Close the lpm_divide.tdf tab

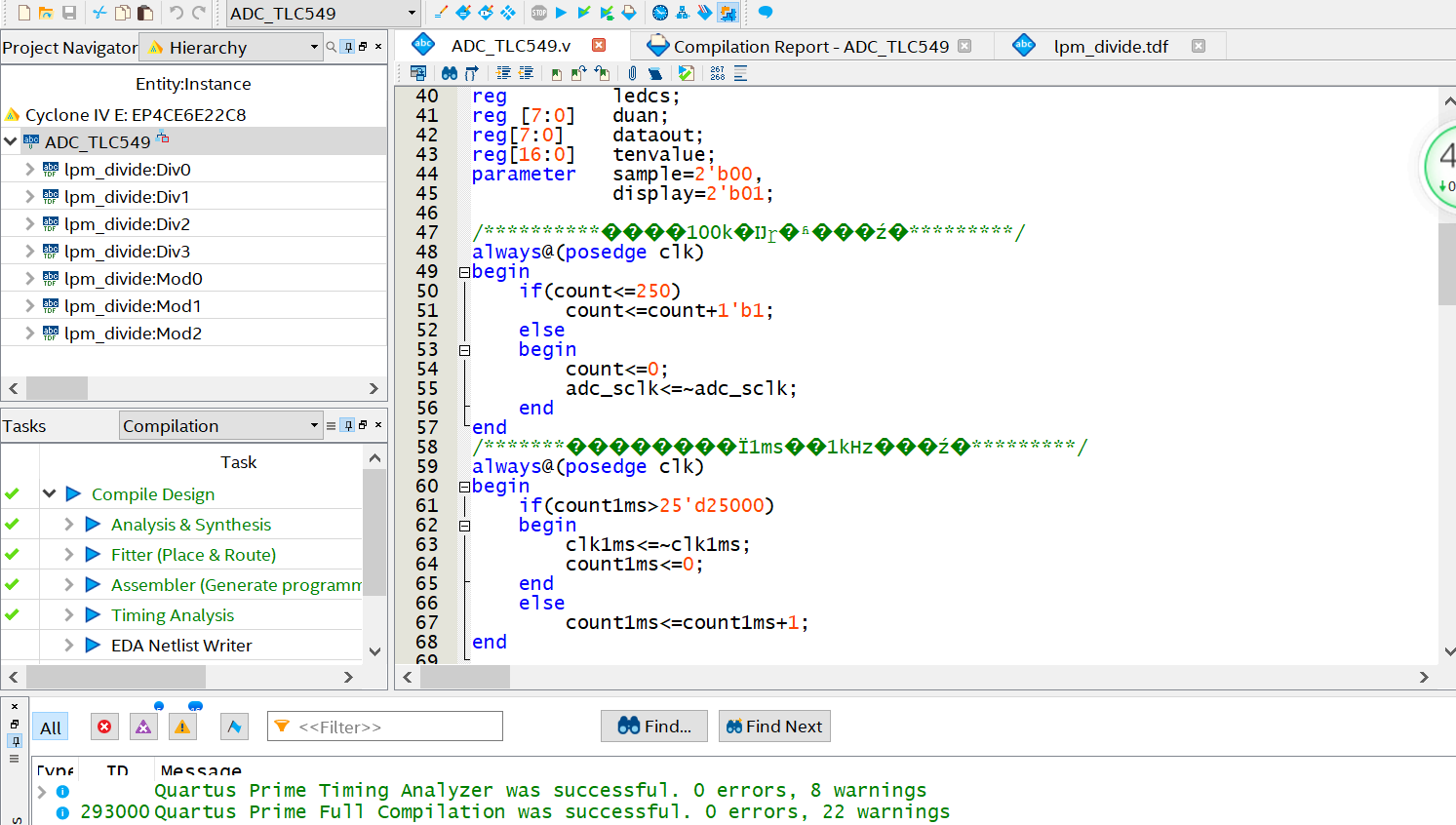pos(1199,46)
